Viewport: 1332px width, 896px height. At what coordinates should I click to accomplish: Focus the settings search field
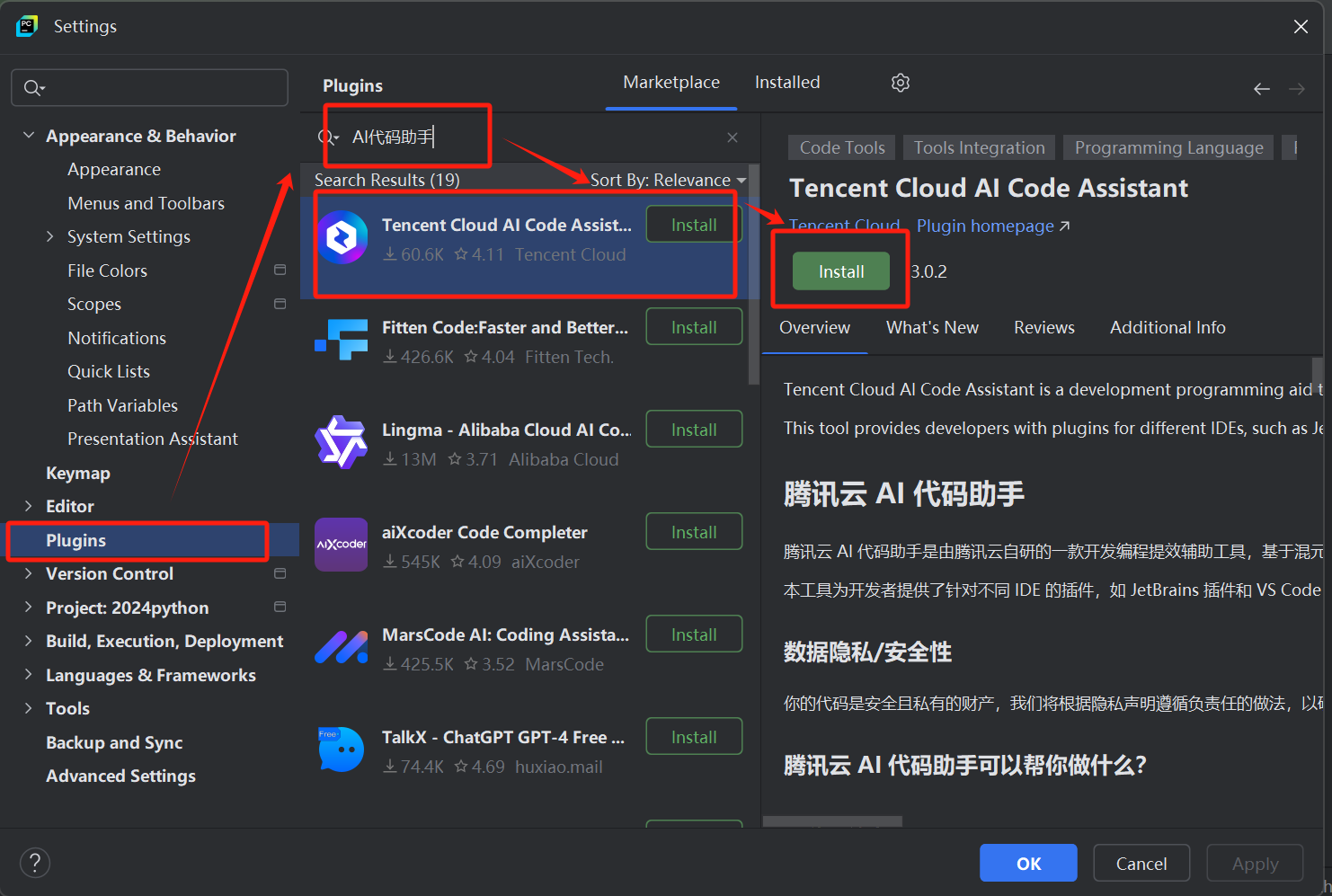click(x=149, y=88)
